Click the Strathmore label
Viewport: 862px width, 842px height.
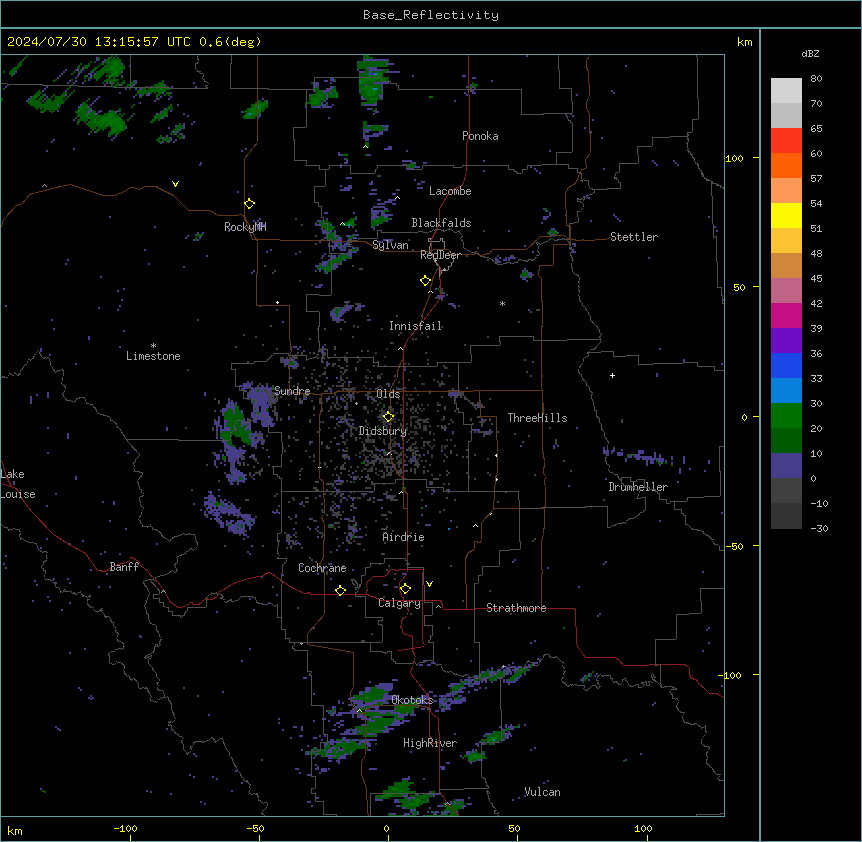pyautogui.click(x=516, y=608)
